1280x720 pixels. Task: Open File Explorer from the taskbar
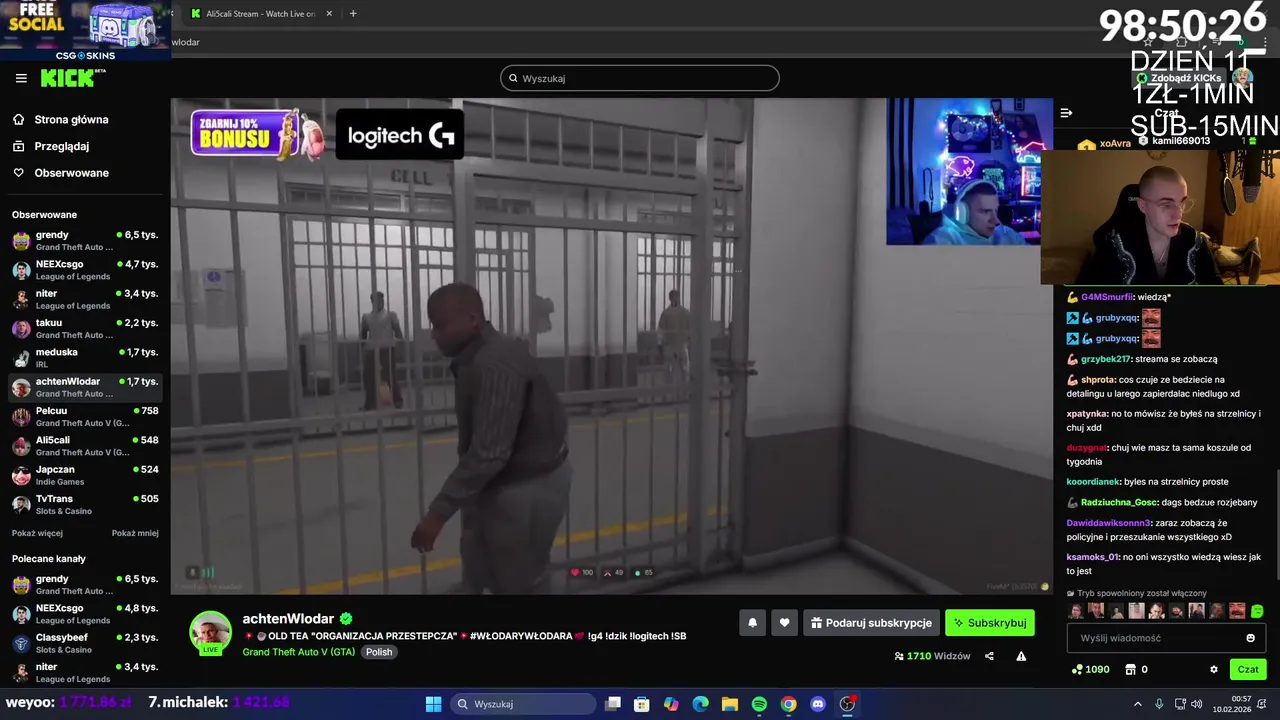click(x=730, y=704)
